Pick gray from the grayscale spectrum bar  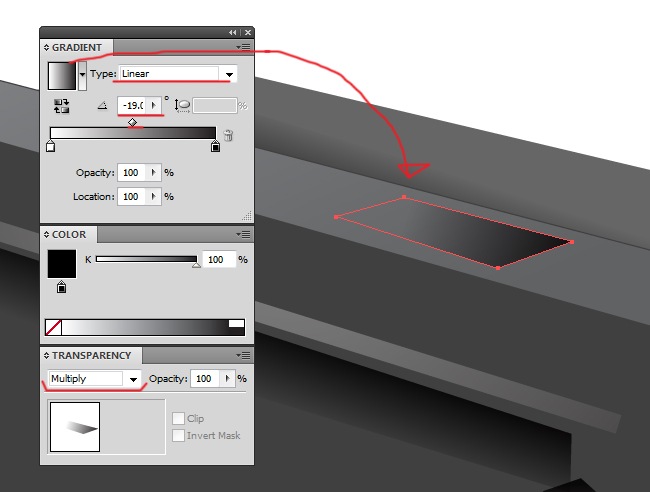click(x=145, y=327)
